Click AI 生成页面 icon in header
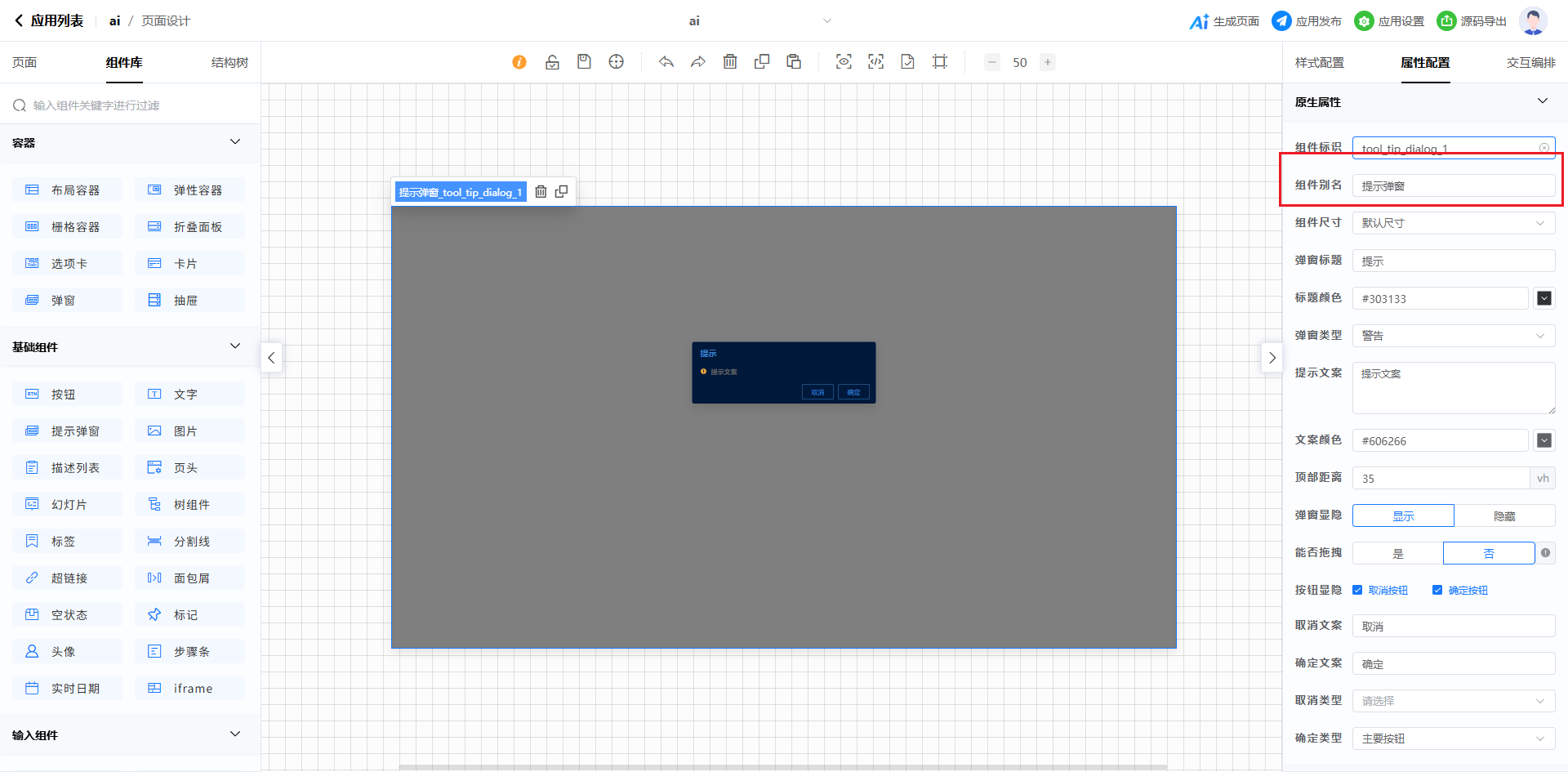 tap(1199, 21)
